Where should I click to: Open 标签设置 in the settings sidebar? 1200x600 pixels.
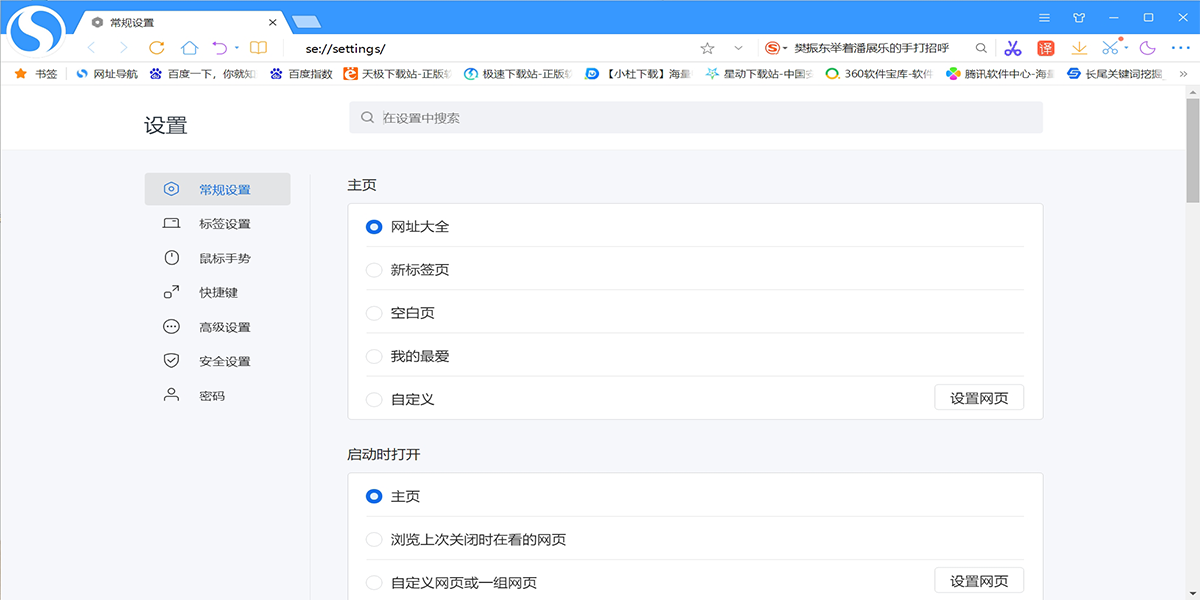(x=224, y=224)
